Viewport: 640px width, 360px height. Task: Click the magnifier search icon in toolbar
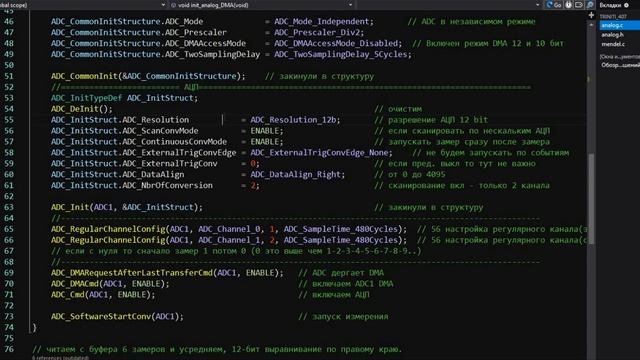pos(590,5)
